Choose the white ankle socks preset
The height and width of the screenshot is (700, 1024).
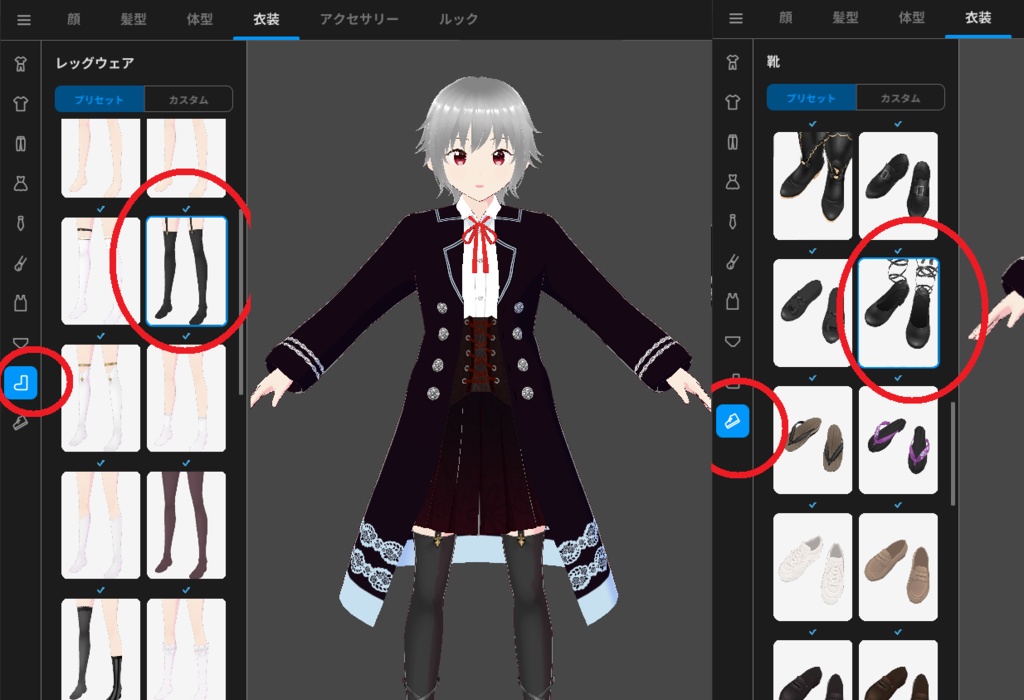[x=186, y=398]
